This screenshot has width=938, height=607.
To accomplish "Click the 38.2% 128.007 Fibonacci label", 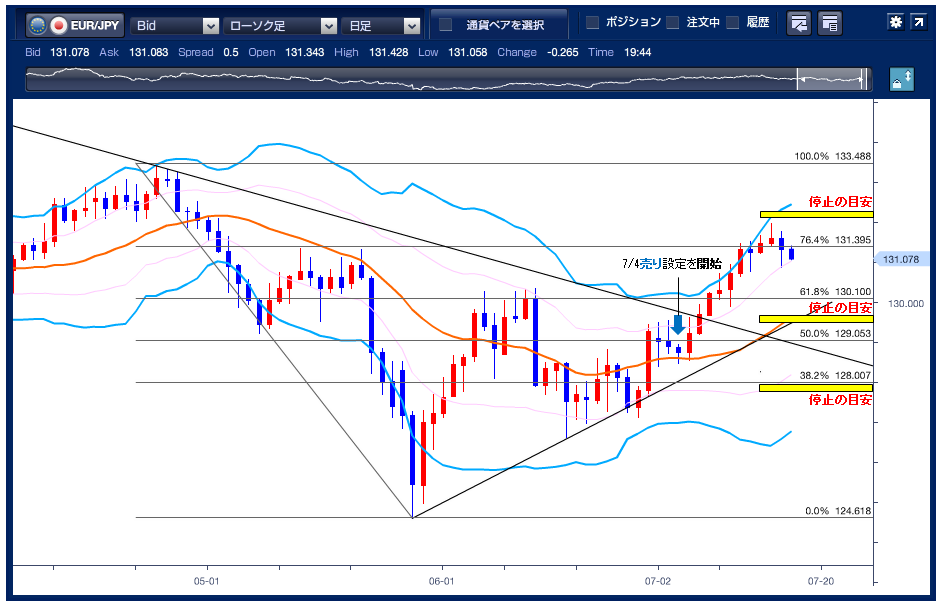I will (x=835, y=376).
